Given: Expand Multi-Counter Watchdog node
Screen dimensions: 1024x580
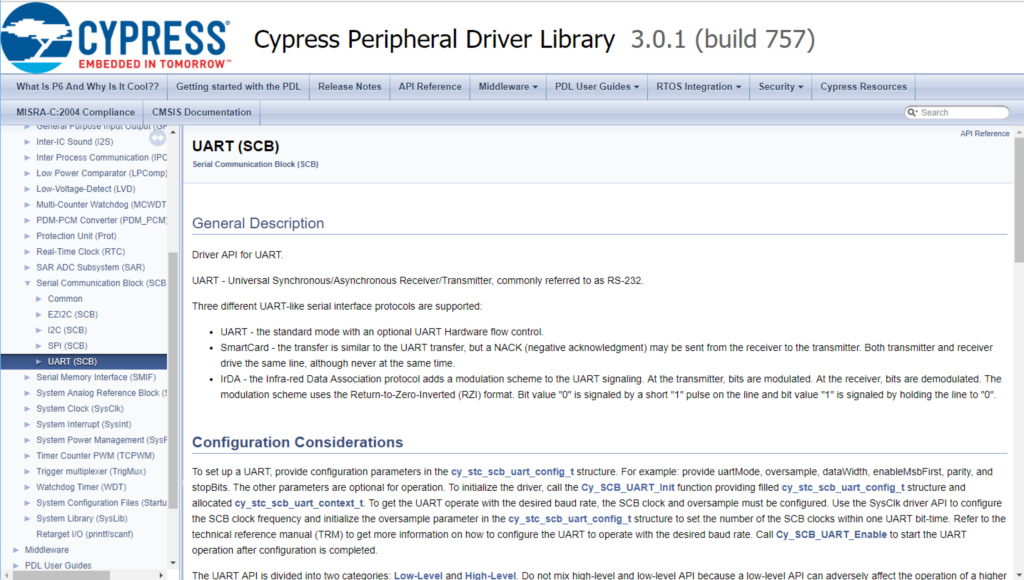Looking at the screenshot, I should click(x=27, y=204).
